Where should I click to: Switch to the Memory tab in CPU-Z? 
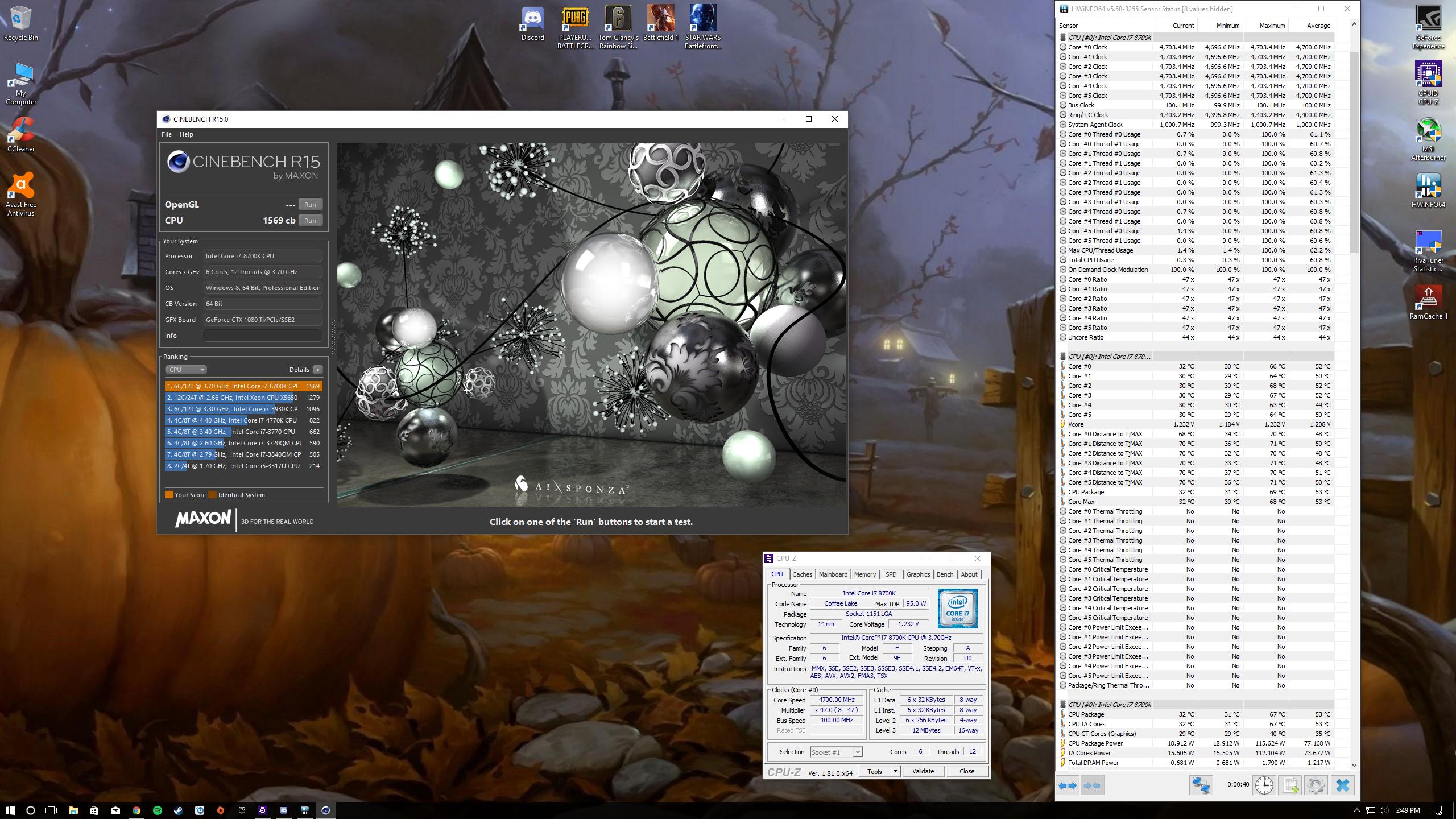(864, 574)
